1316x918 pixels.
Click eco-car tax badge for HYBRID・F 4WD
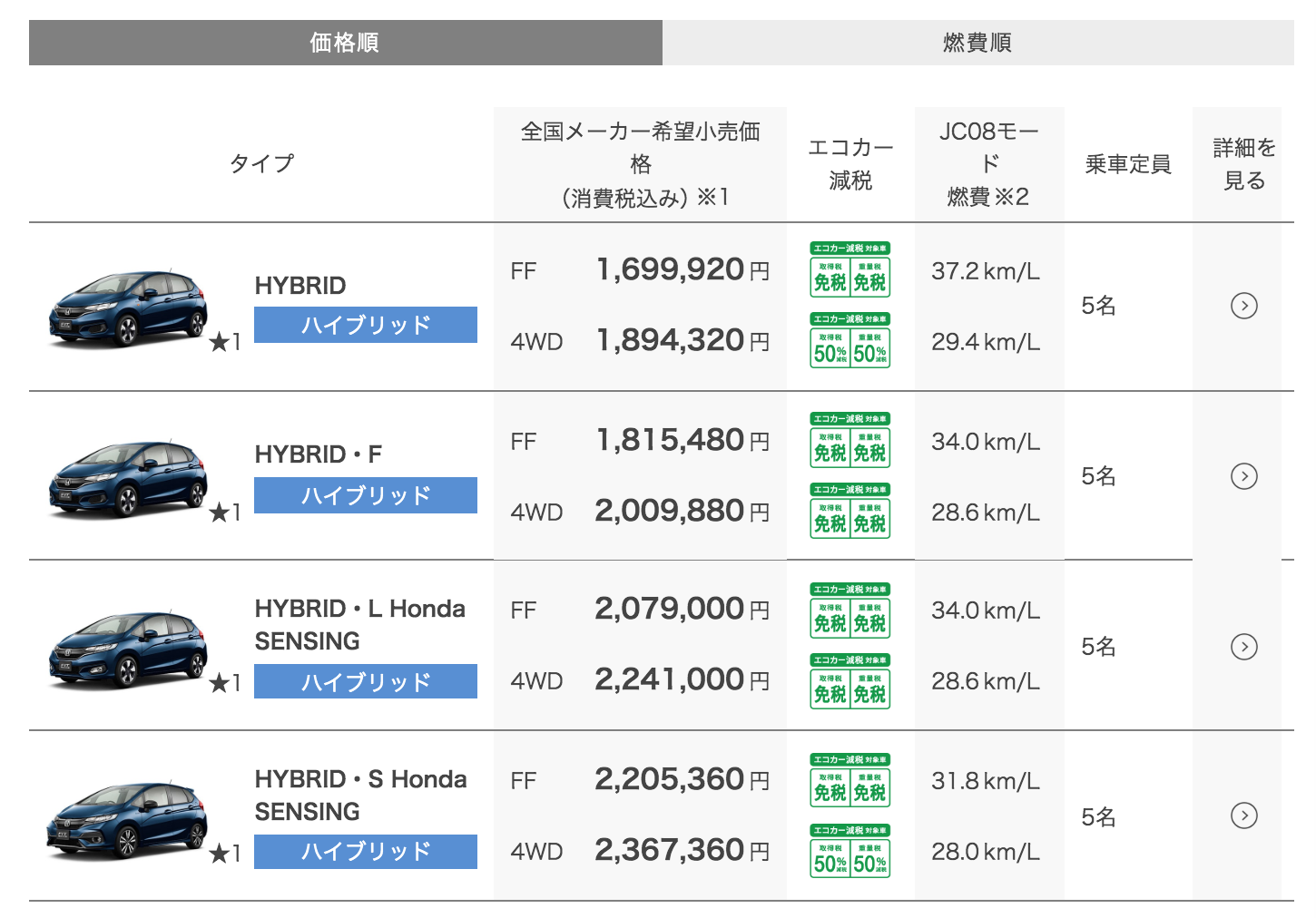[x=850, y=511]
